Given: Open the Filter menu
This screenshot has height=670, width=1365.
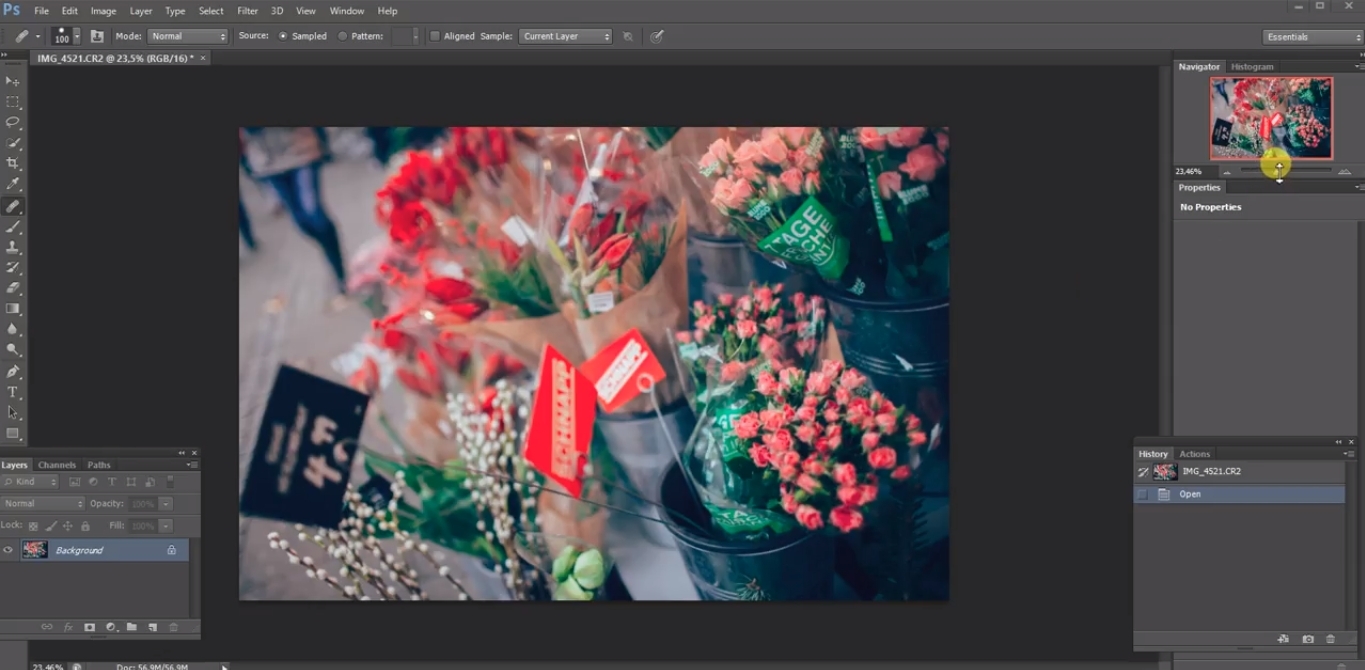Looking at the screenshot, I should pos(248,11).
